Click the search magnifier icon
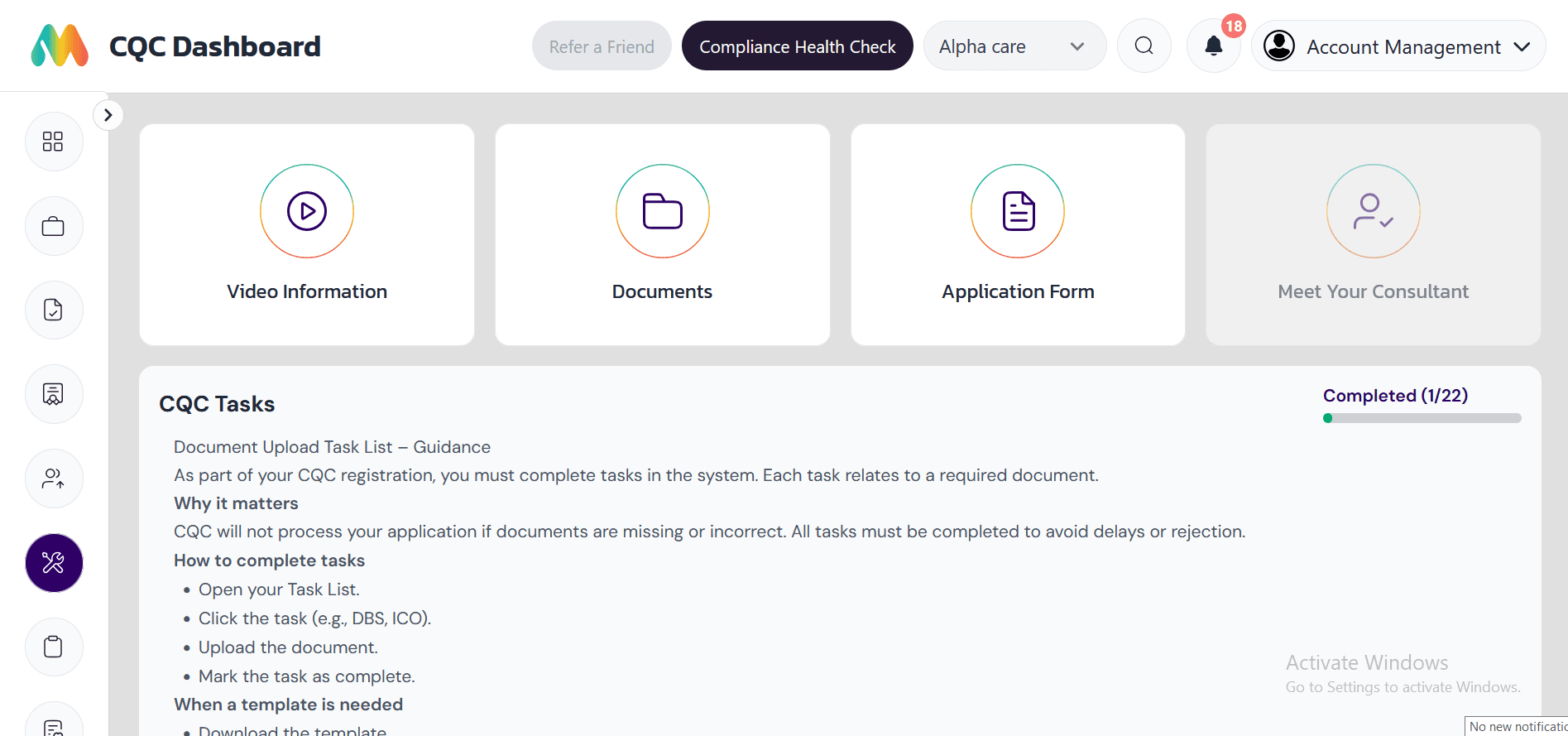The width and height of the screenshot is (1568, 736). 1144,46
